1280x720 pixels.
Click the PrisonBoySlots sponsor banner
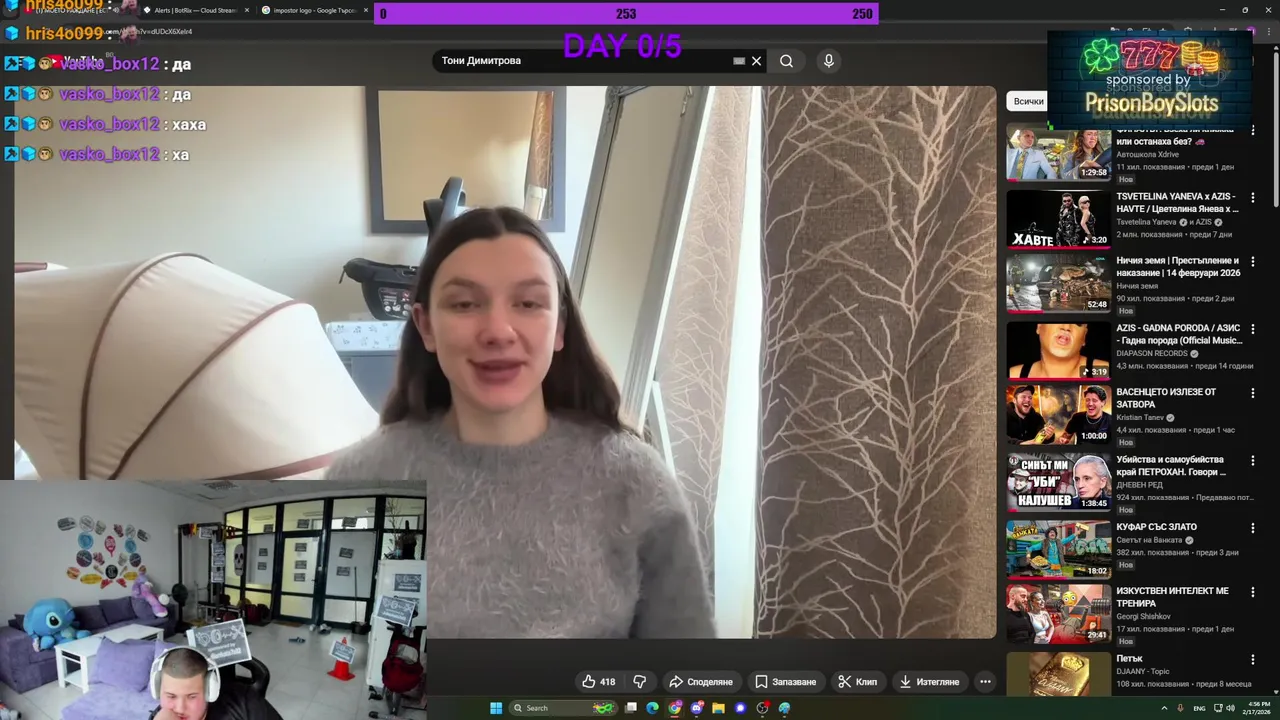coord(1150,81)
